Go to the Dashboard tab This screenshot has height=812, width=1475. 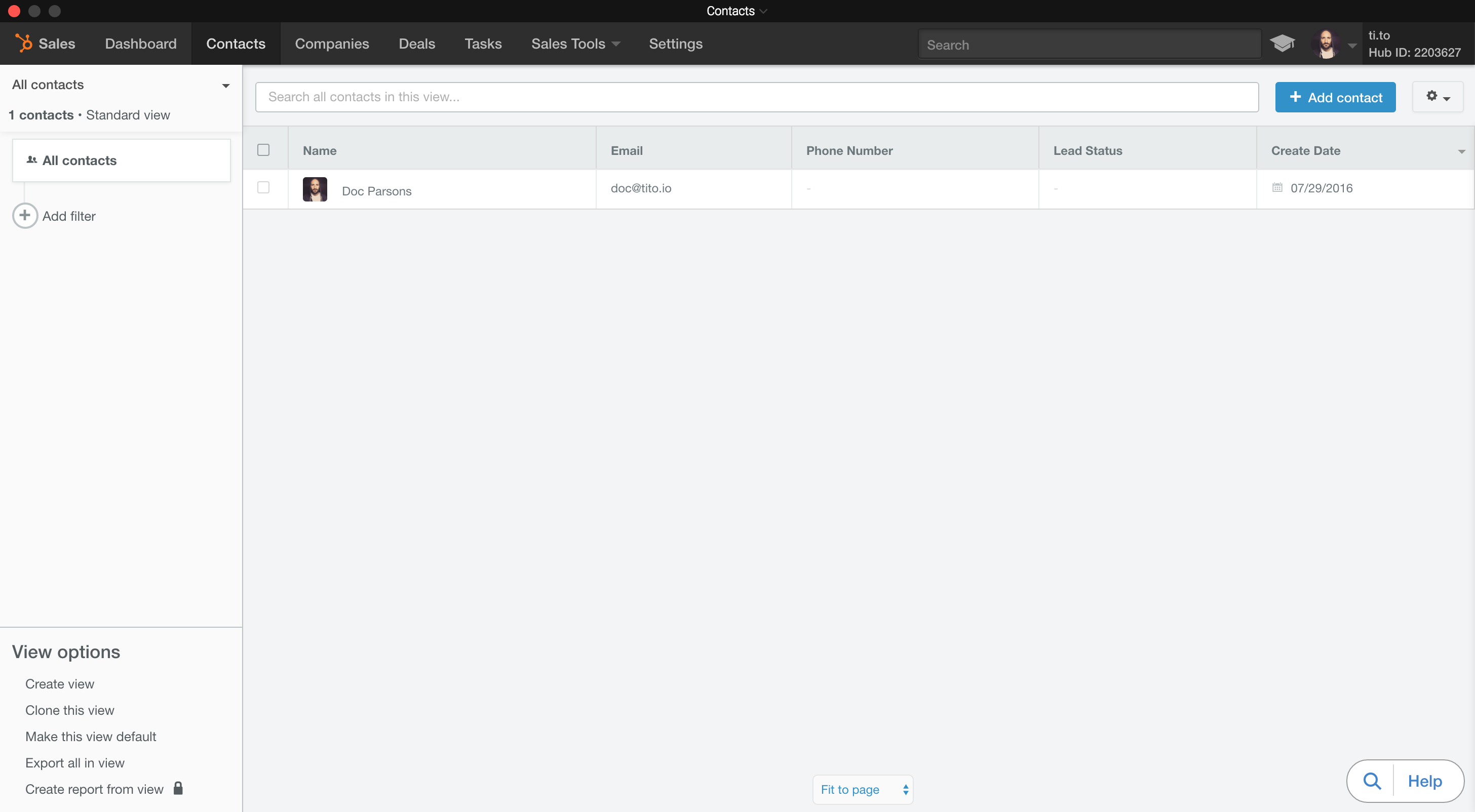[x=141, y=44]
